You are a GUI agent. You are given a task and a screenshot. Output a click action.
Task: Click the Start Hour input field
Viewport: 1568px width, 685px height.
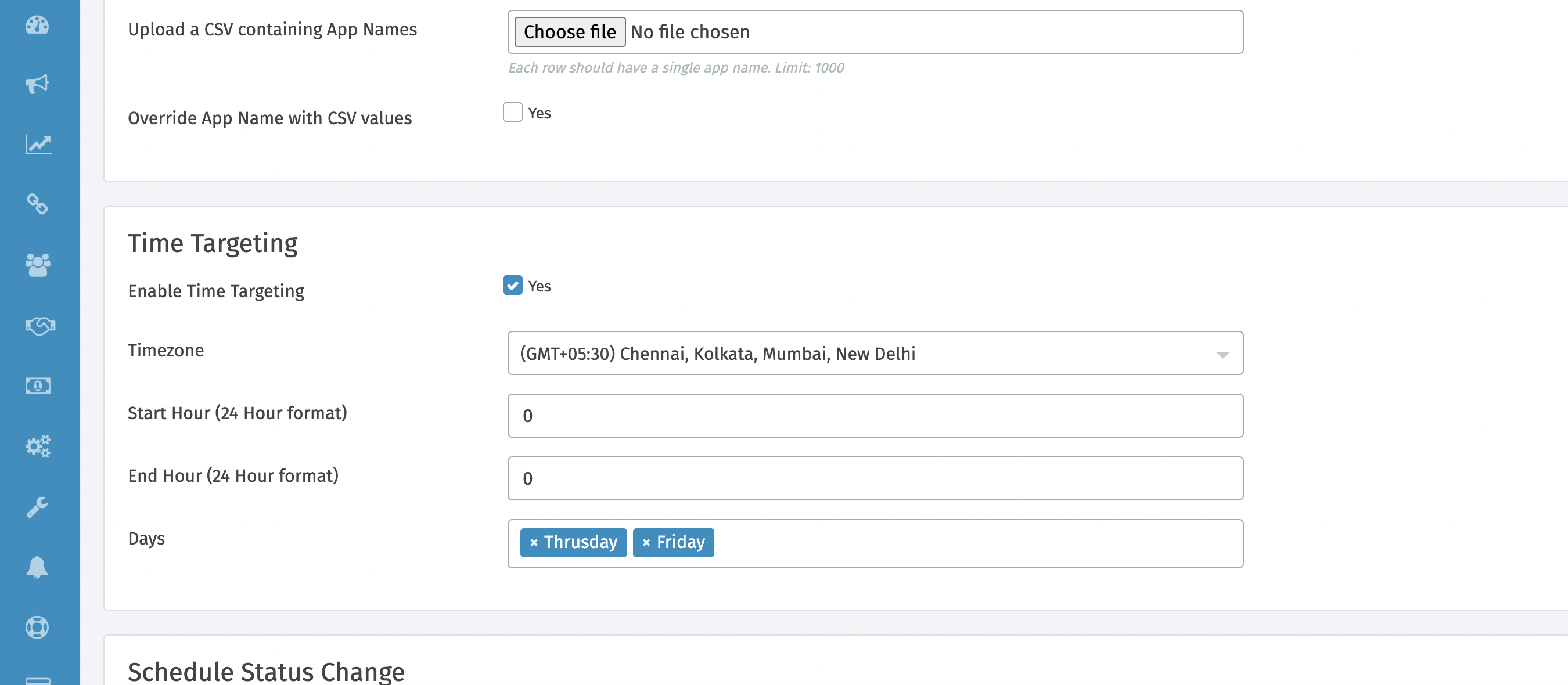875,416
